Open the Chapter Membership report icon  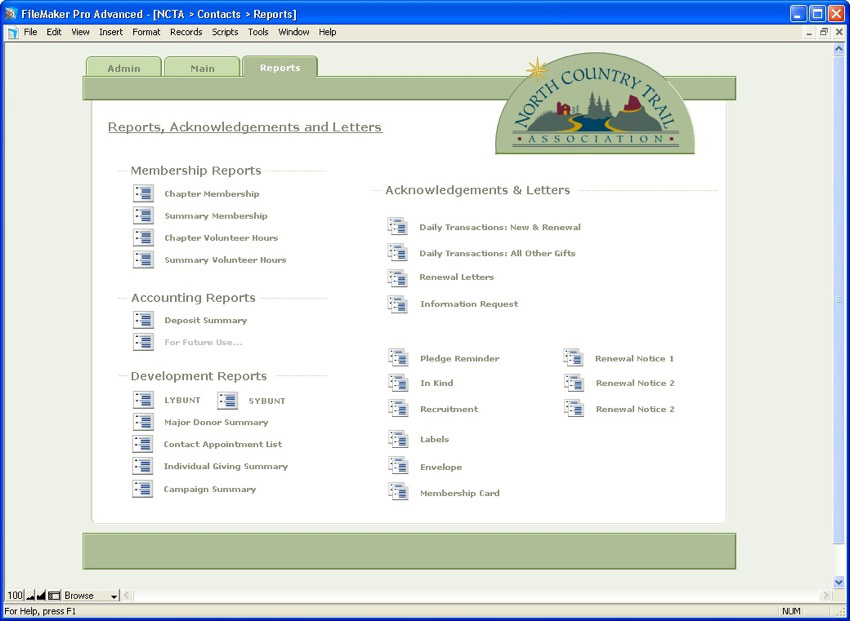(x=143, y=193)
